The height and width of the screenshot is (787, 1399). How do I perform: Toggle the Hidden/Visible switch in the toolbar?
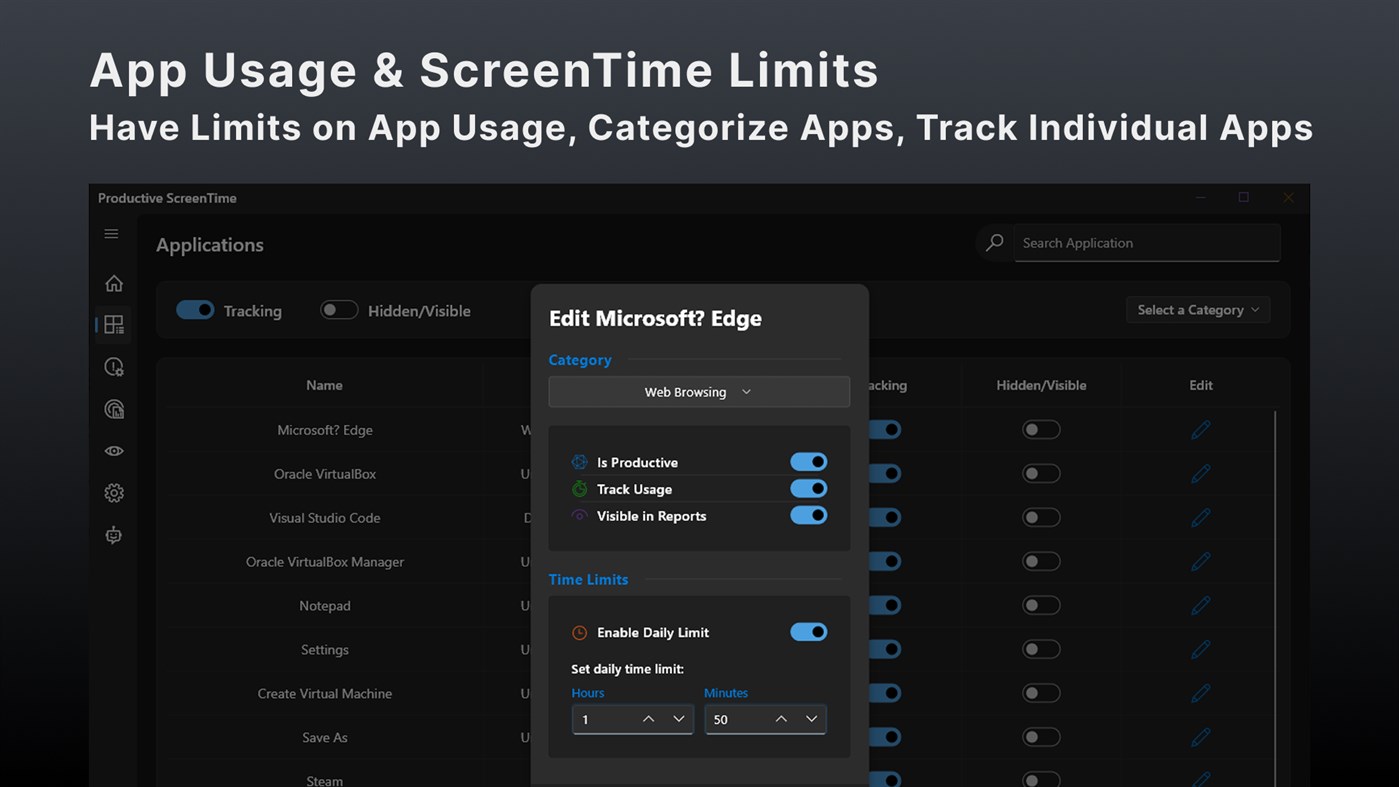[339, 310]
